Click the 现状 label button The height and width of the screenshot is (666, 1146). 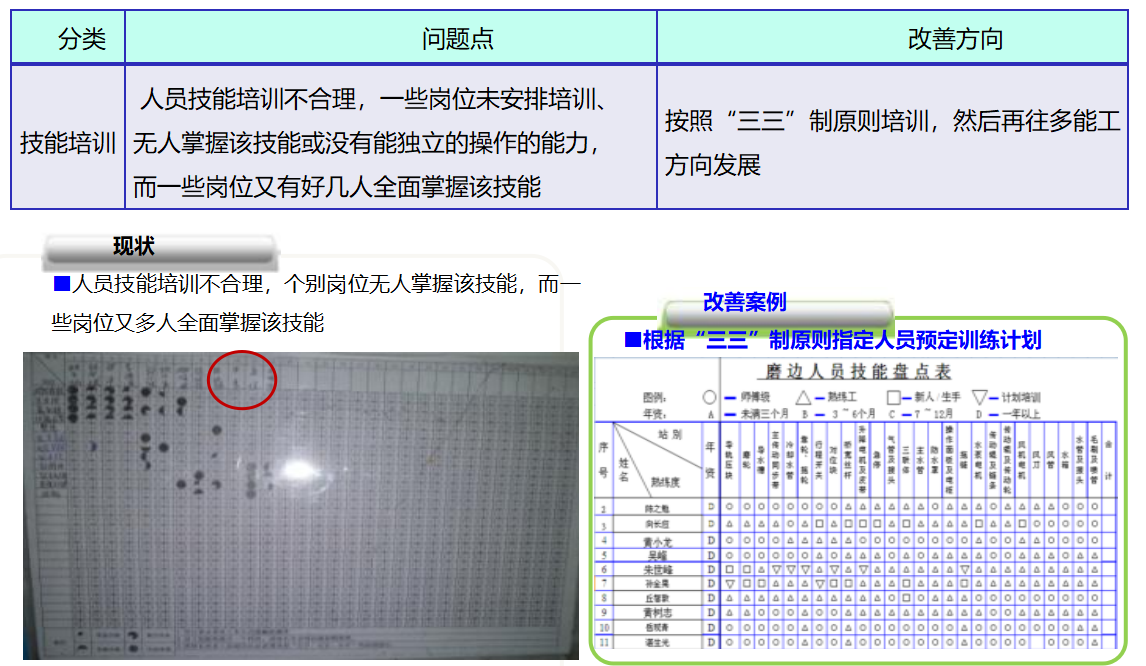pyautogui.click(x=133, y=248)
